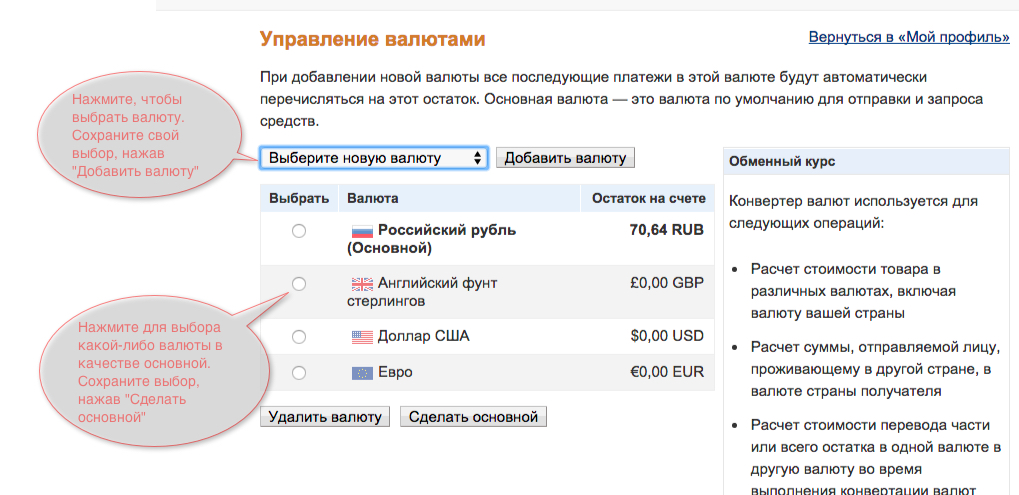Screen dimensions: 1019x495
Task: Select the Английский фунт стерлингов radio button
Action: tap(299, 284)
